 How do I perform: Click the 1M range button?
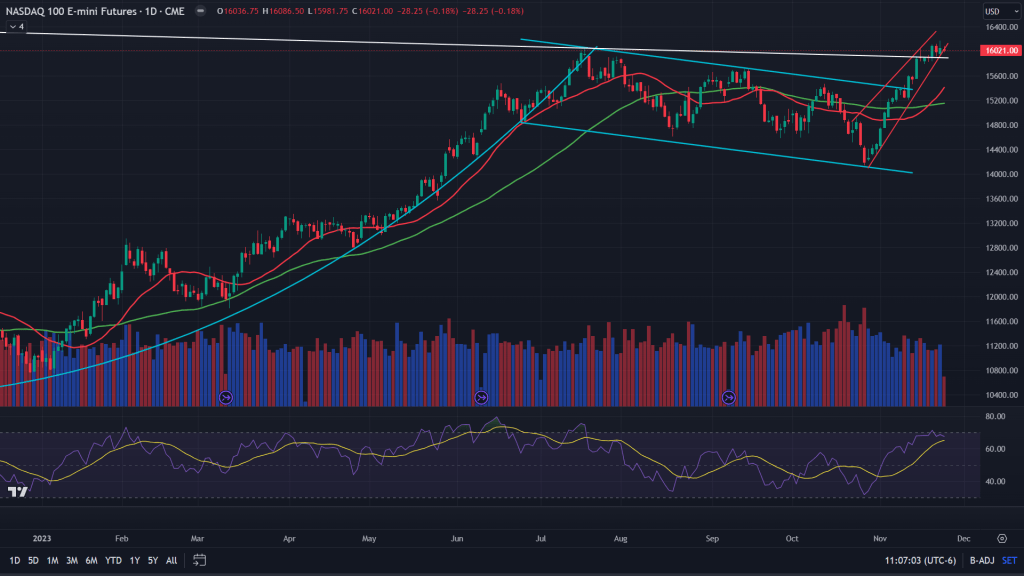pos(52,560)
